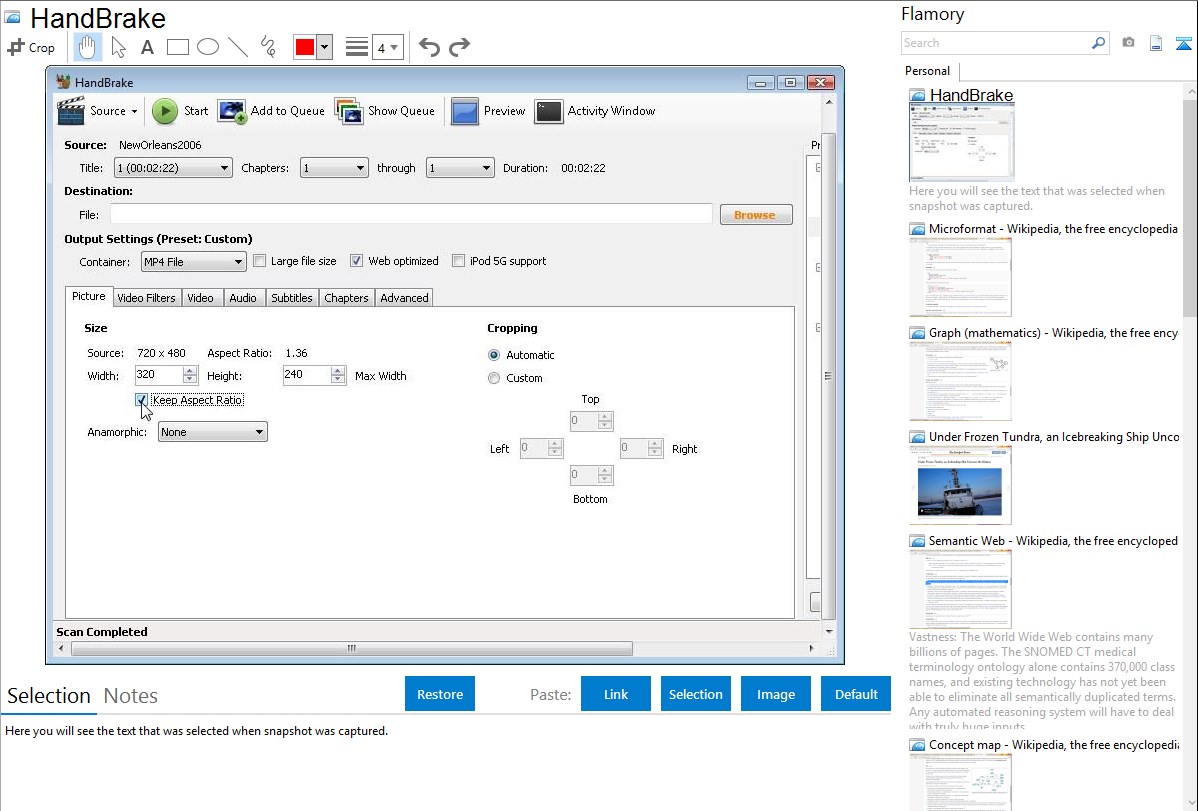Open the Container MP4 File dropdown

(192, 262)
